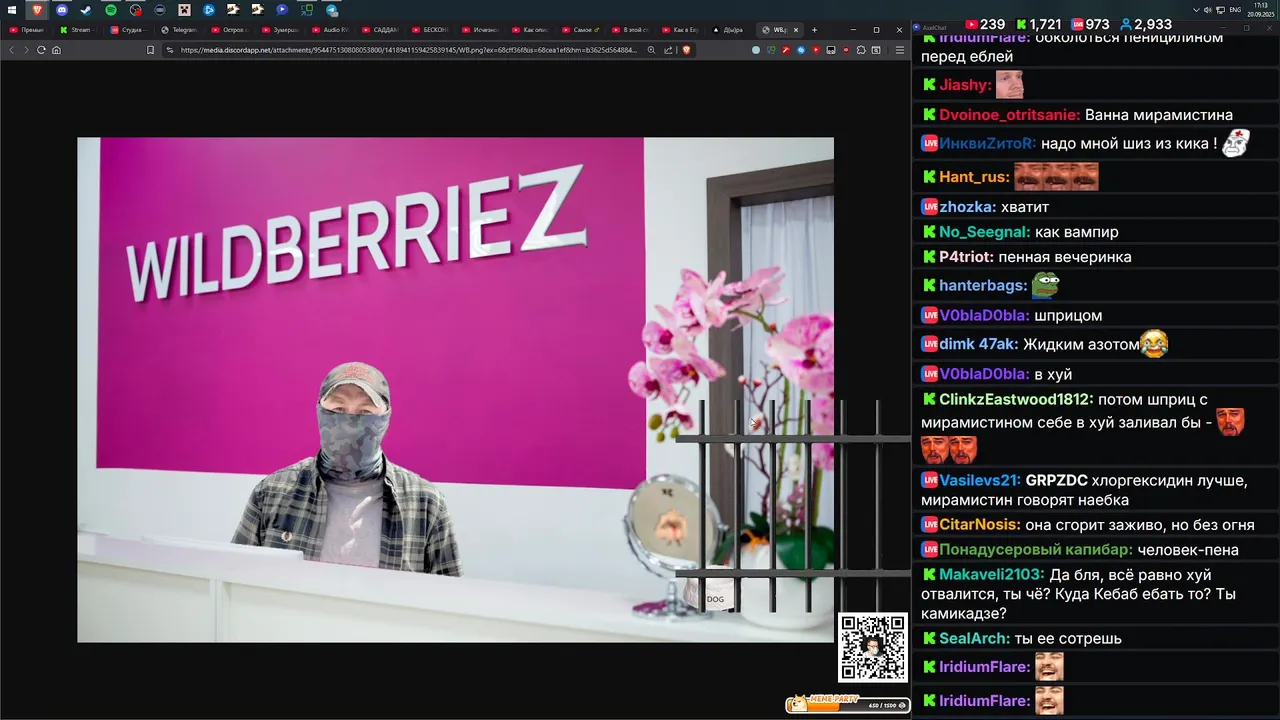Open a new browser tab
This screenshot has height=720, width=1280.
tap(814, 30)
